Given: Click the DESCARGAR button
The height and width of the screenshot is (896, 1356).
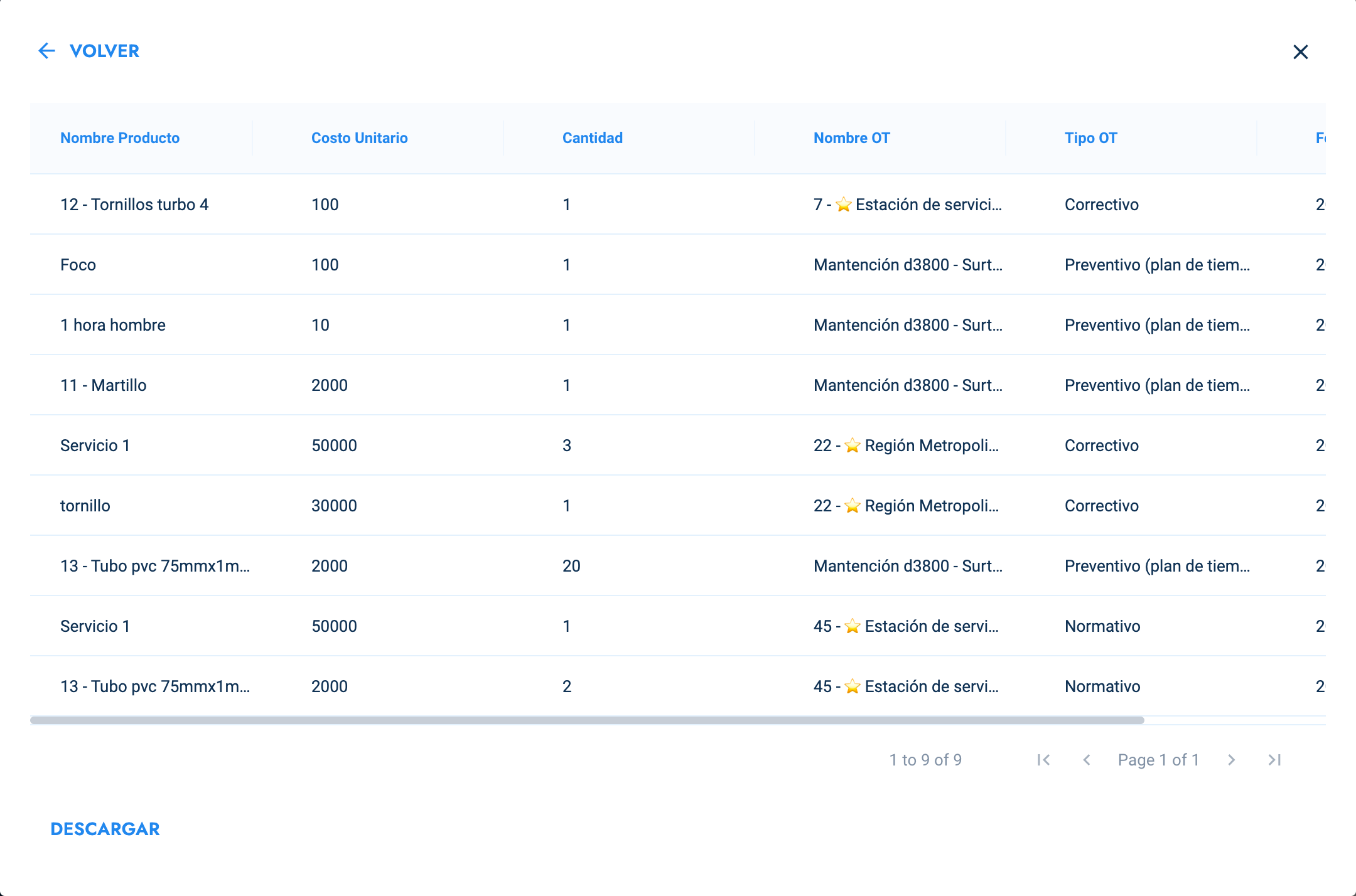Looking at the screenshot, I should pos(105,829).
